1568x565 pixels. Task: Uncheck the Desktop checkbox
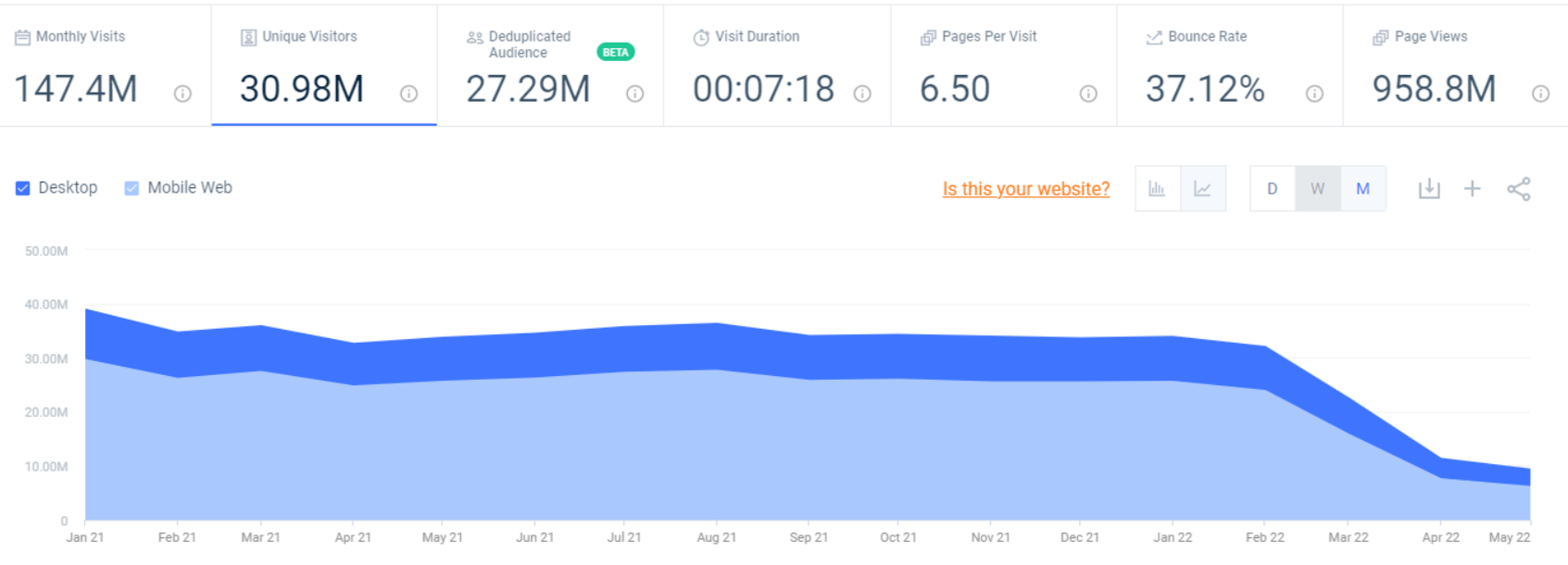(23, 188)
